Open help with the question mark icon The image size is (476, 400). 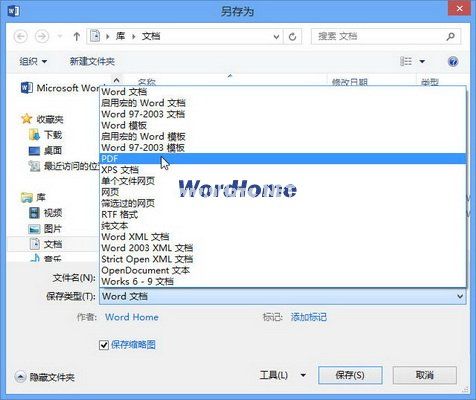[453, 62]
